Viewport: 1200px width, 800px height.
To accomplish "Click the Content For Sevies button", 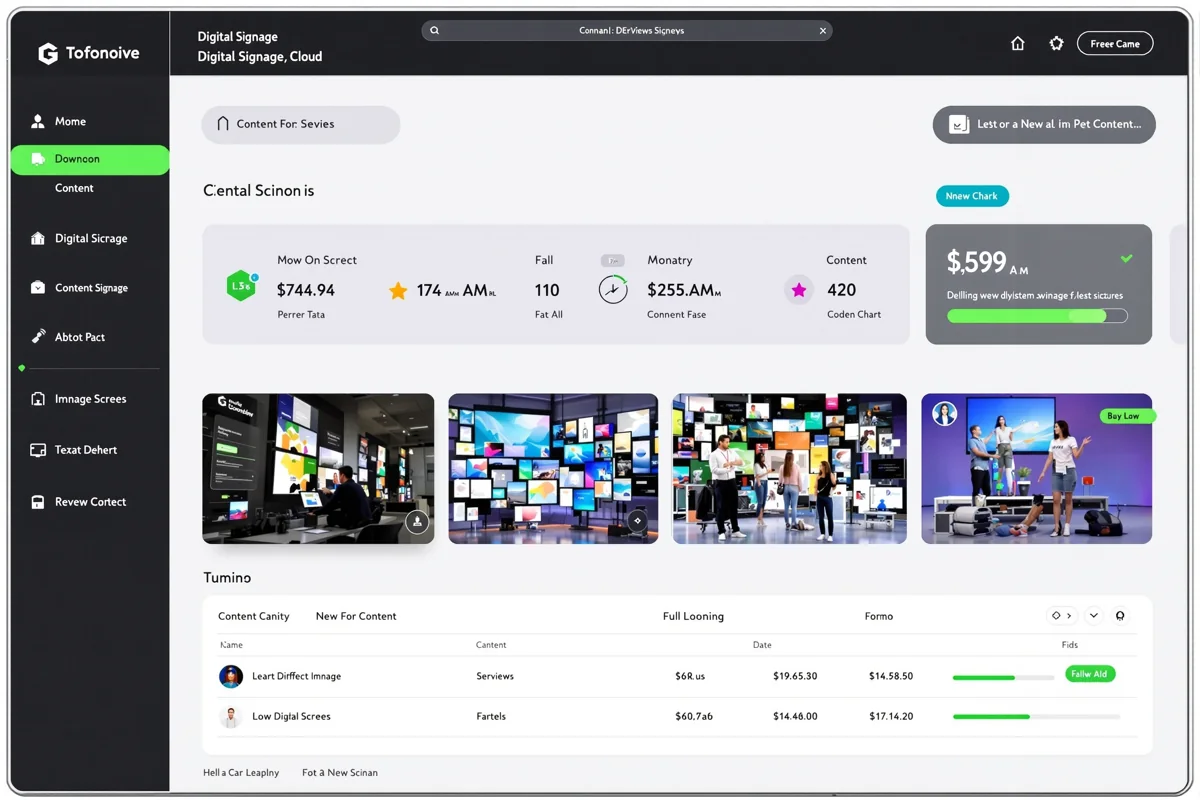I will point(301,125).
